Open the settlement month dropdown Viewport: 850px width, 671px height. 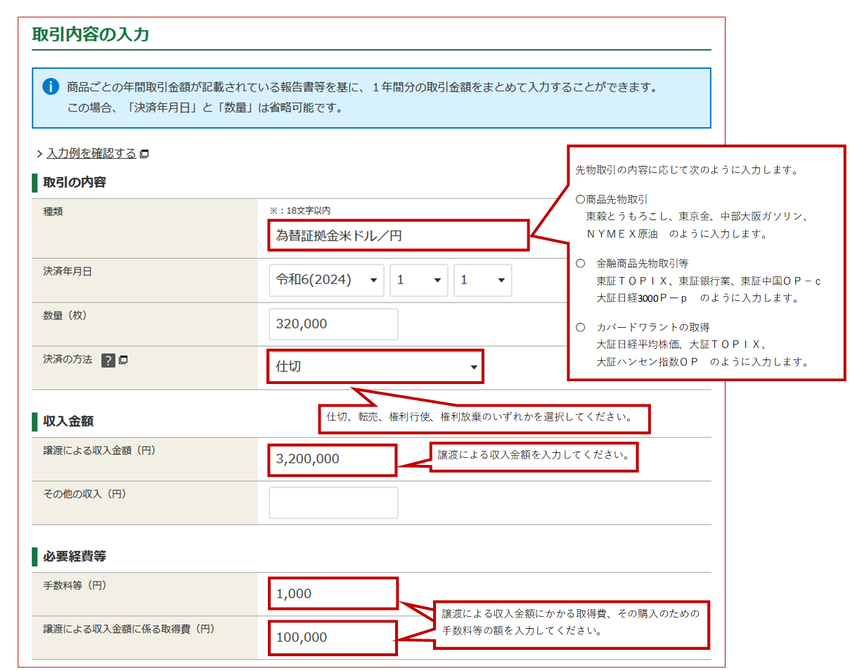419,280
